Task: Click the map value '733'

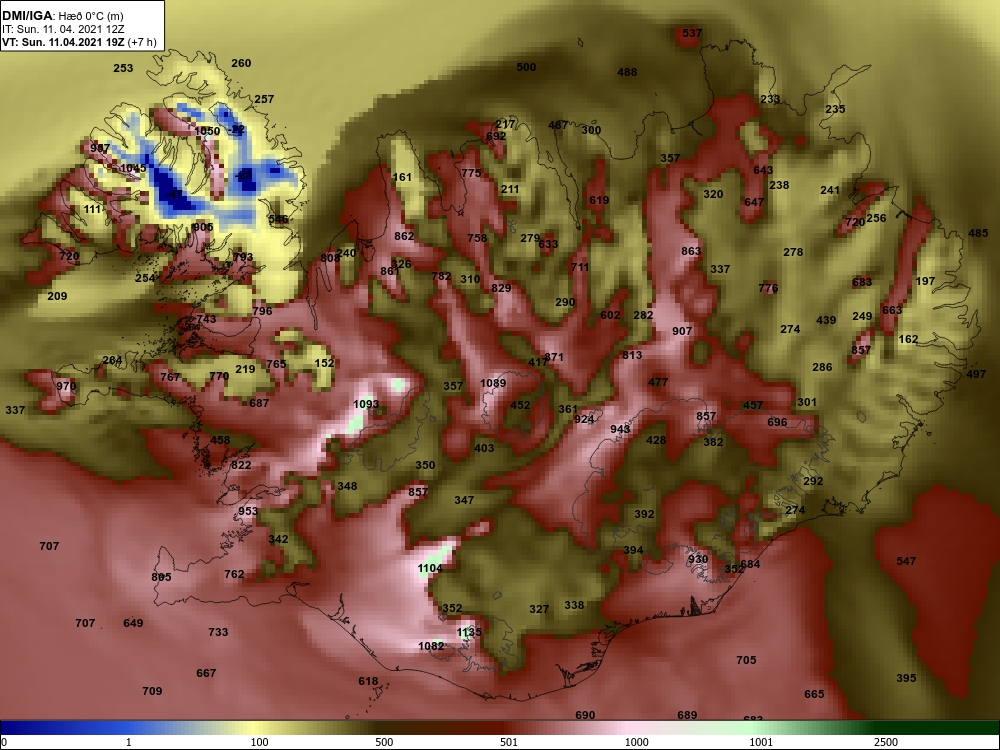Action: [218, 632]
